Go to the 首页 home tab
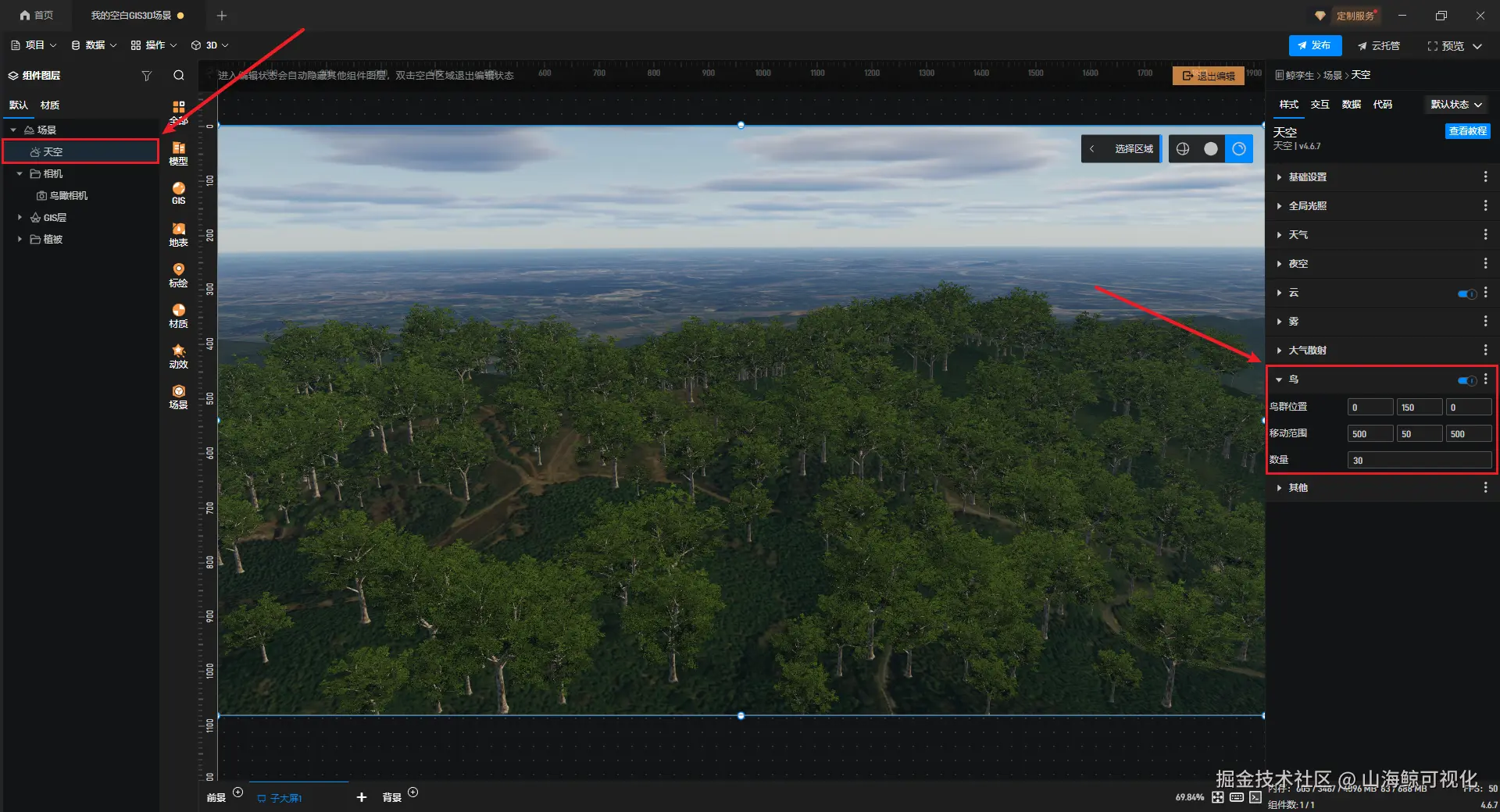This screenshot has width=1500, height=812. [37, 16]
